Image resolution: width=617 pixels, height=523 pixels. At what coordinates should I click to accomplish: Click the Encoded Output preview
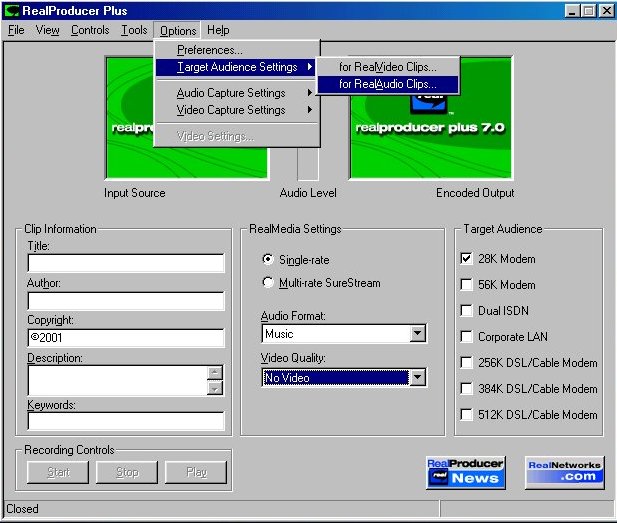(x=430, y=118)
